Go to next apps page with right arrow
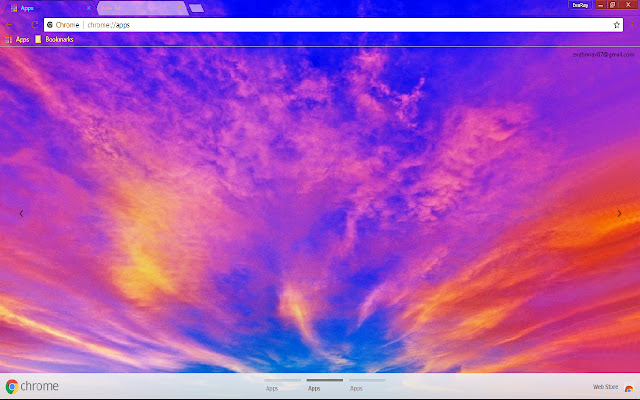640x400 pixels. tap(619, 213)
